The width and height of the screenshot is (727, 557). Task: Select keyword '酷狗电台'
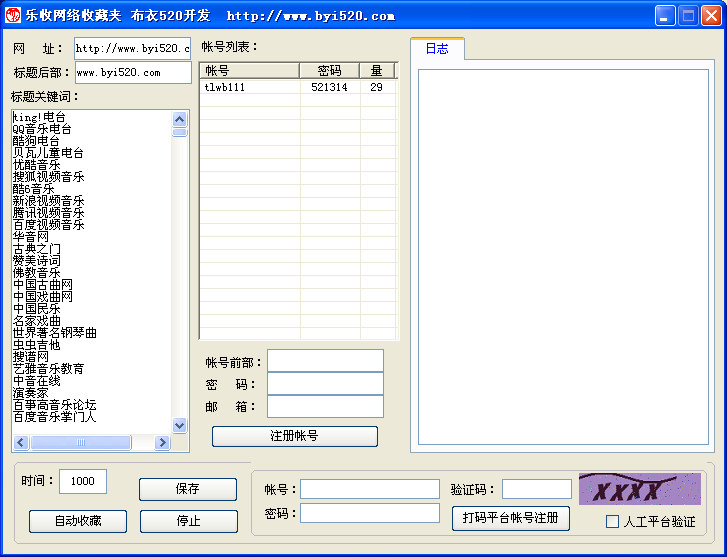36,141
